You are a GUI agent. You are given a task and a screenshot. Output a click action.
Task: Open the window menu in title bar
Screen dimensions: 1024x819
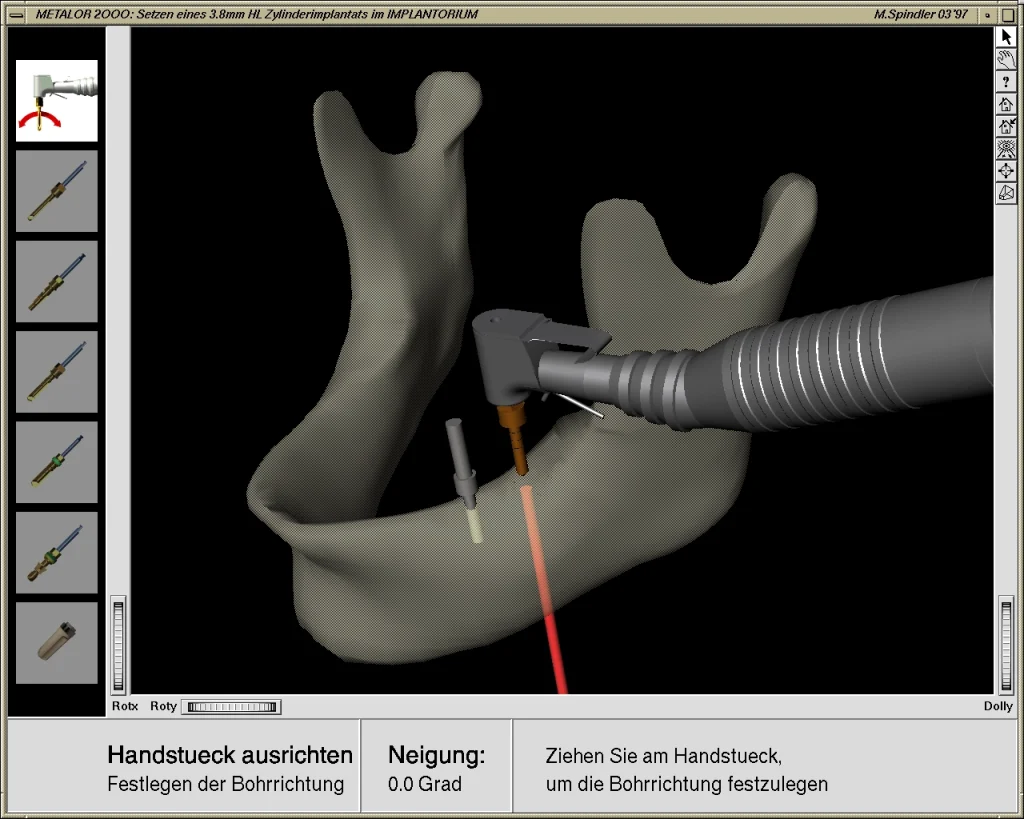click(x=17, y=15)
